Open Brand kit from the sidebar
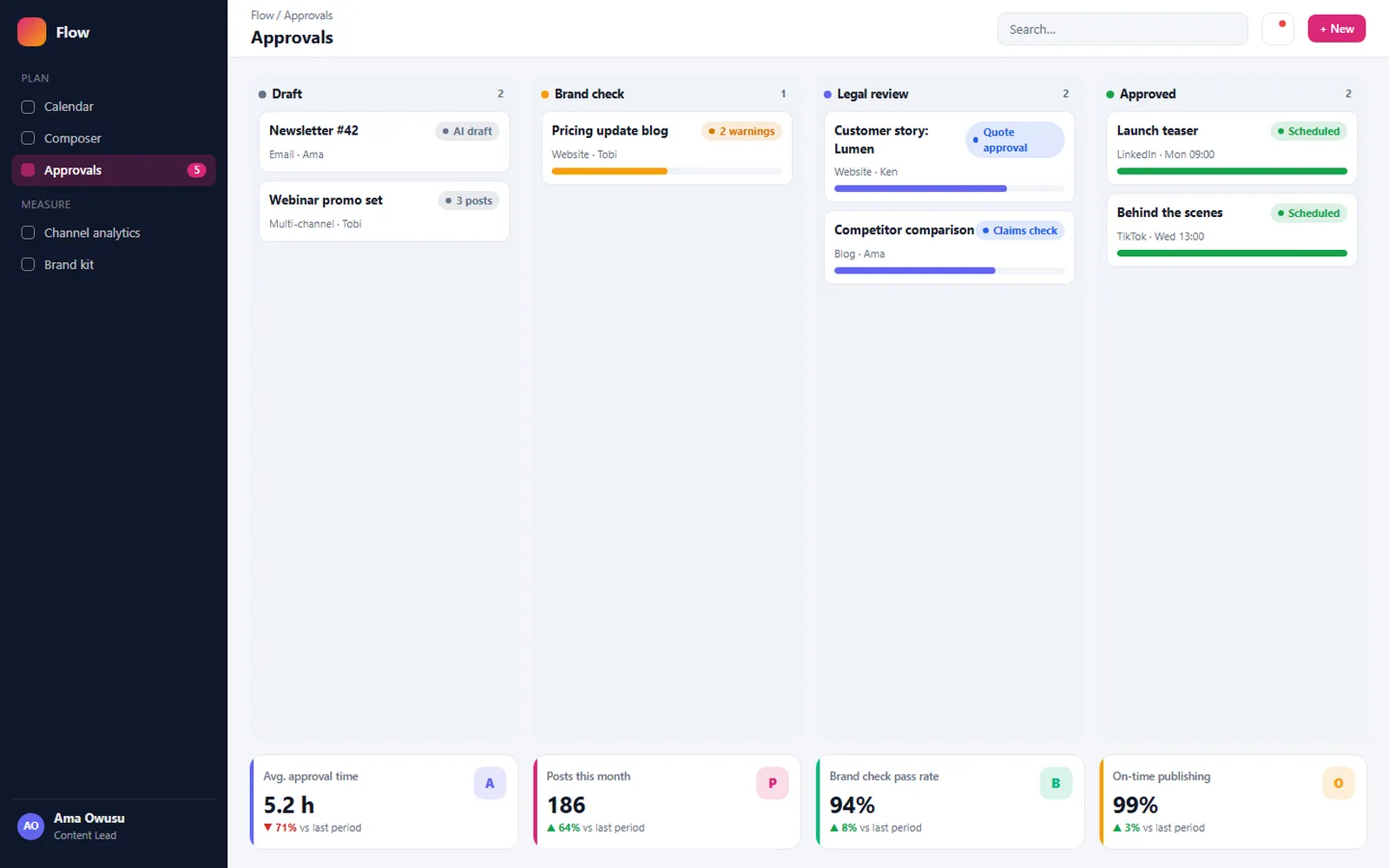The height and width of the screenshot is (868, 1389). [114, 265]
